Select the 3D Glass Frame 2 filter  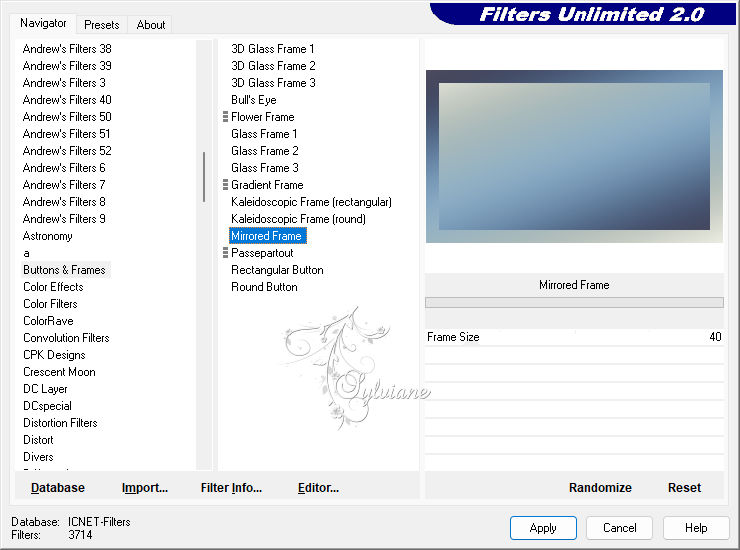pyautogui.click(x=273, y=66)
